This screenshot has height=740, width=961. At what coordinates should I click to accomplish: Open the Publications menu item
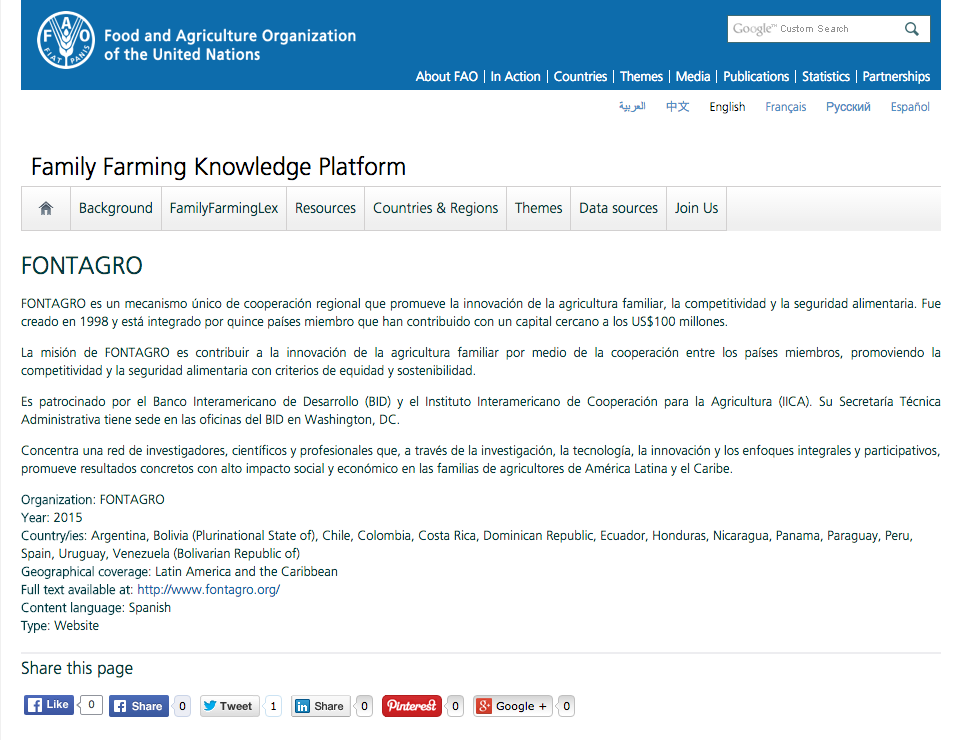(756, 77)
